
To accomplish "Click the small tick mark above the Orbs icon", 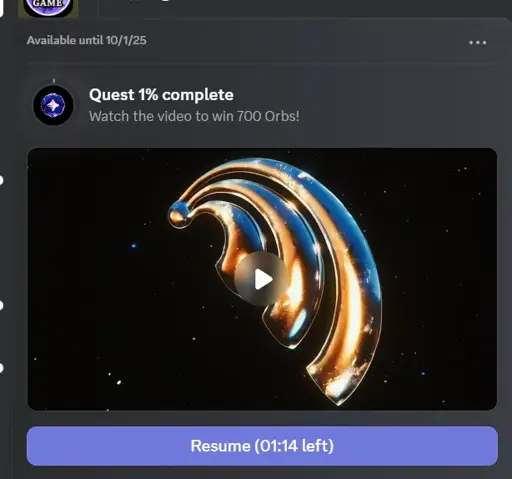I will [x=54, y=81].
